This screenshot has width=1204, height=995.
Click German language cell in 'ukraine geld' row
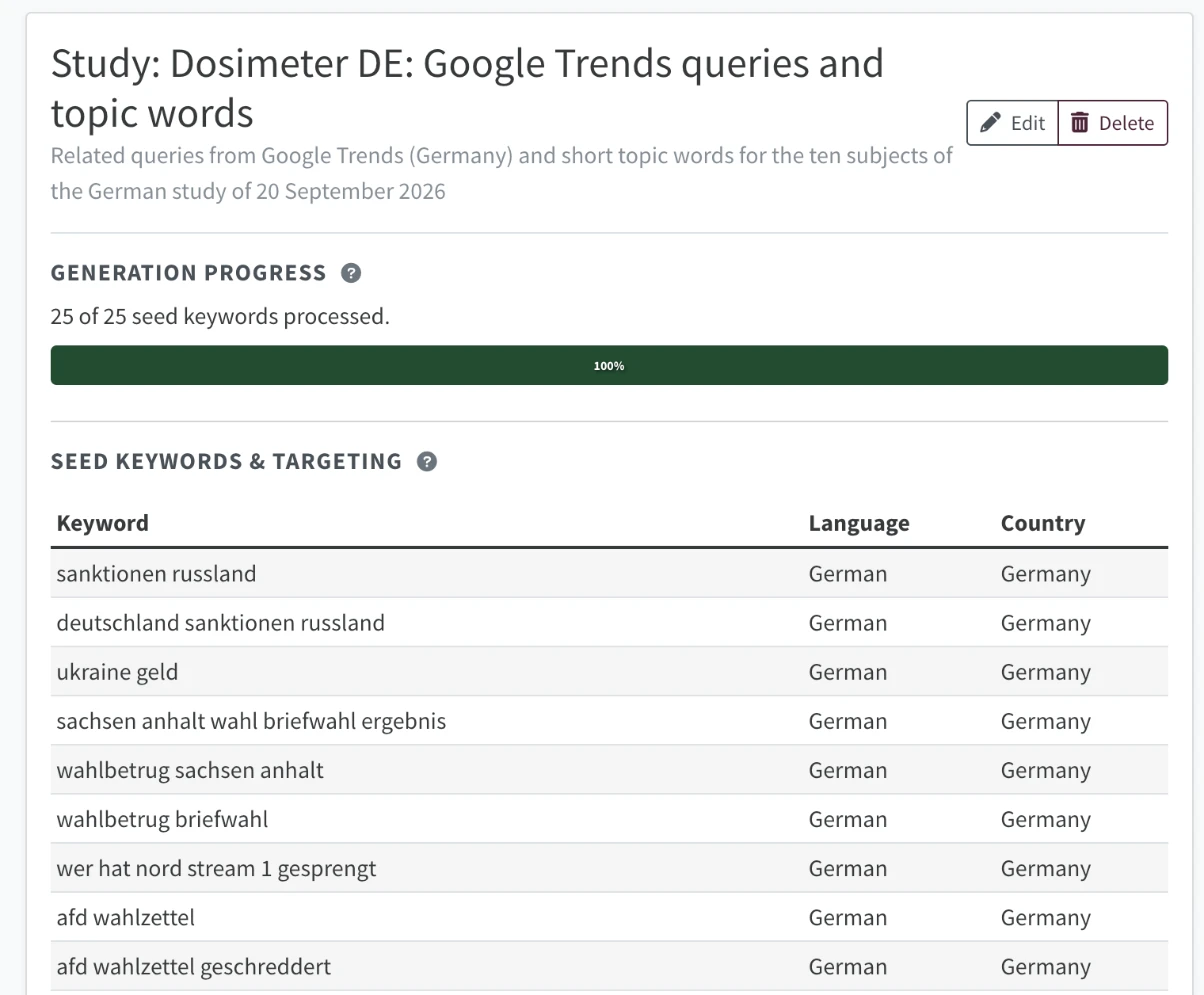coord(848,672)
